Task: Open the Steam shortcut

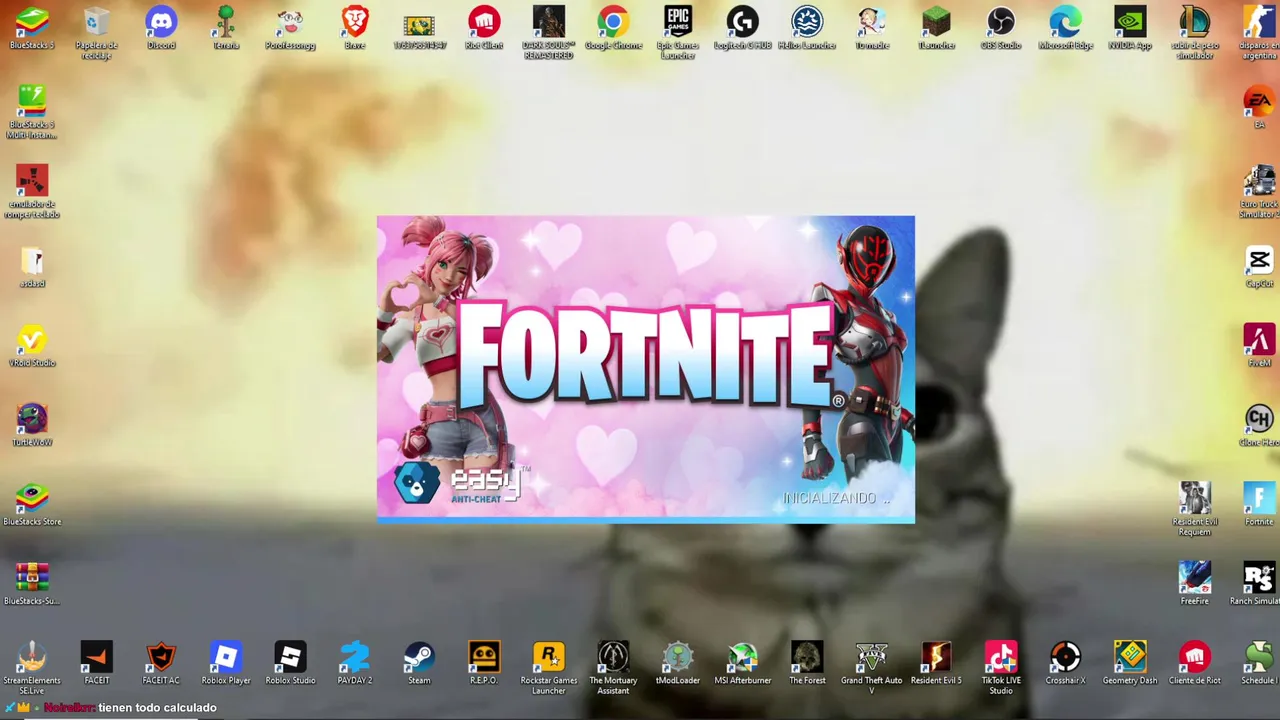Action: 419,663
